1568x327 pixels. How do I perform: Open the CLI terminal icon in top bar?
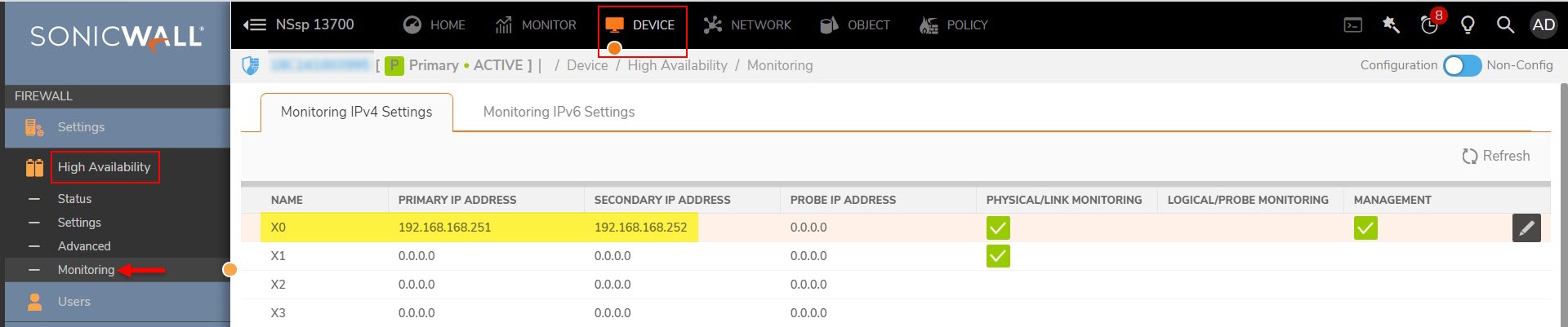tap(1353, 25)
